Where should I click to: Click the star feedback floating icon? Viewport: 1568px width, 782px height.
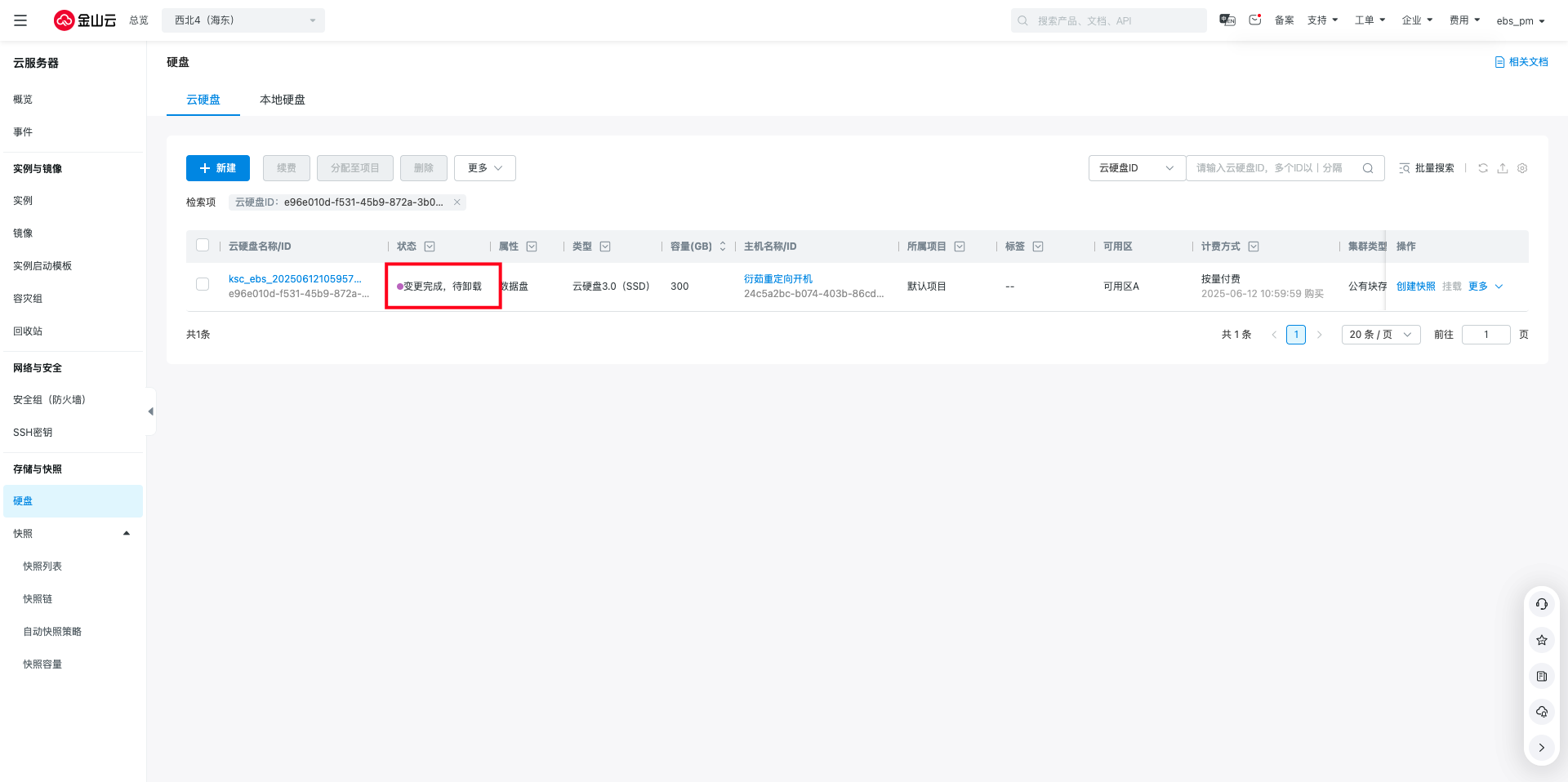tap(1541, 640)
